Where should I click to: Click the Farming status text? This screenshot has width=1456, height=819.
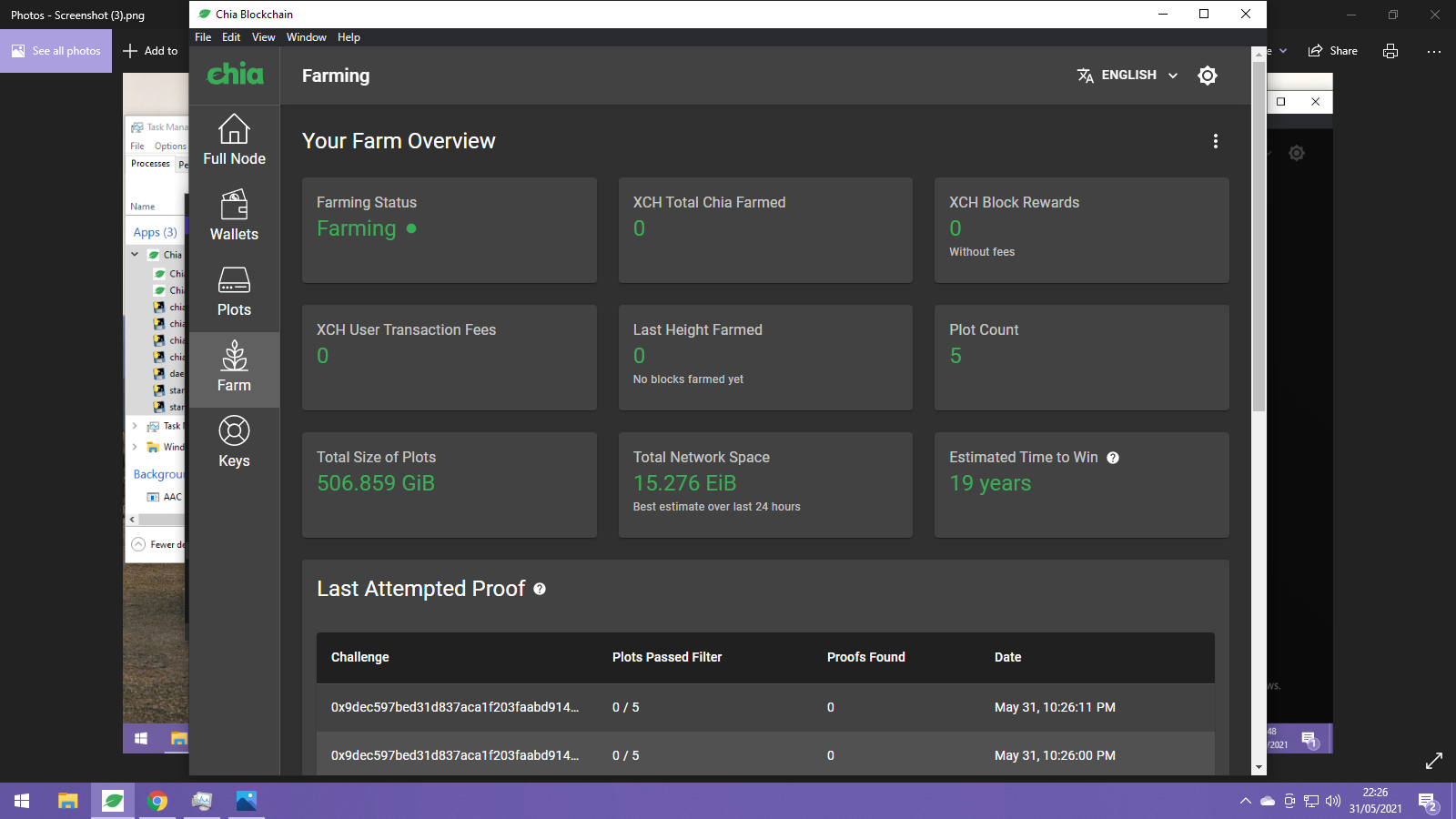357,228
